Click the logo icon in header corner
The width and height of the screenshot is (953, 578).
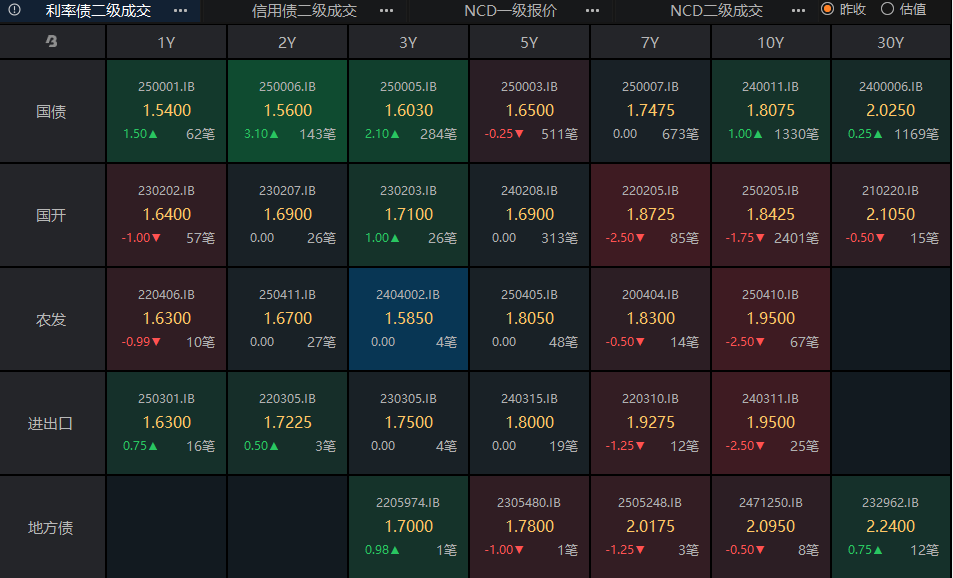click(x=51, y=42)
